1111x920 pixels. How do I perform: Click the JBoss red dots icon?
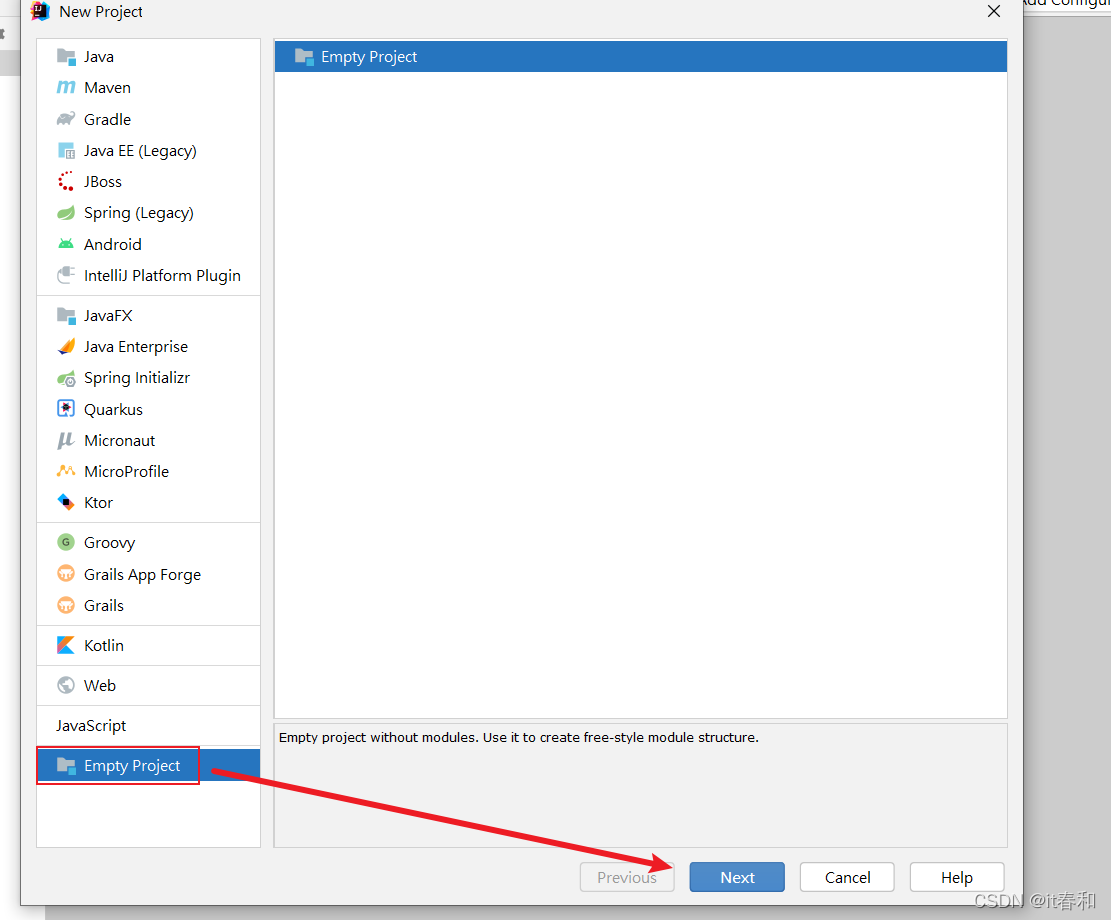click(x=66, y=181)
